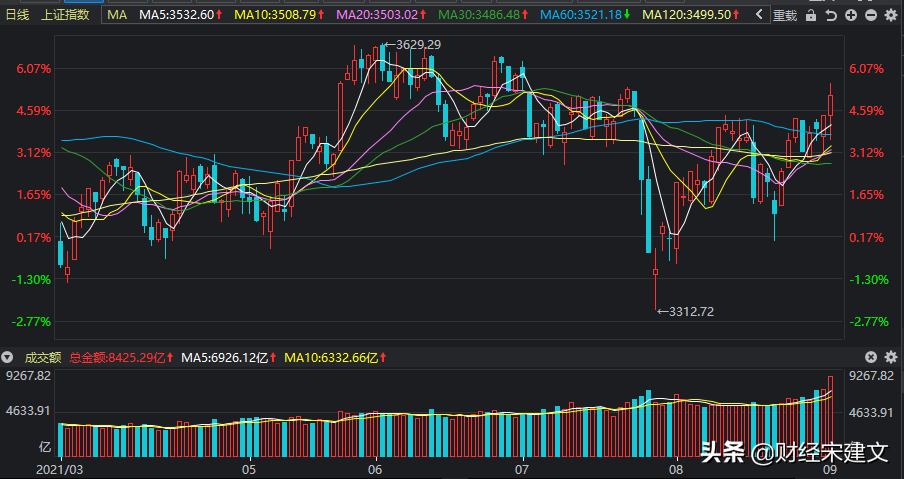Click the 3629.29 high price marker
The height and width of the screenshot is (479, 904).
tap(416, 45)
